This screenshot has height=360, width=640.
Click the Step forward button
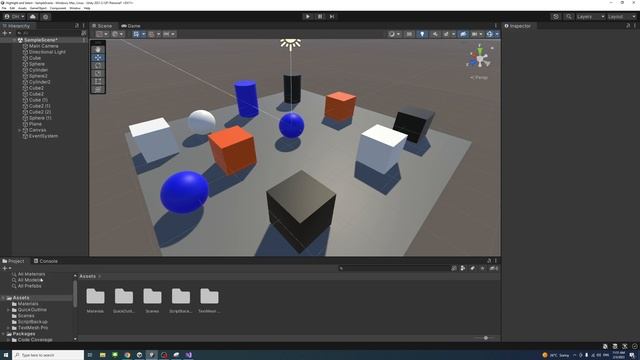point(332,17)
